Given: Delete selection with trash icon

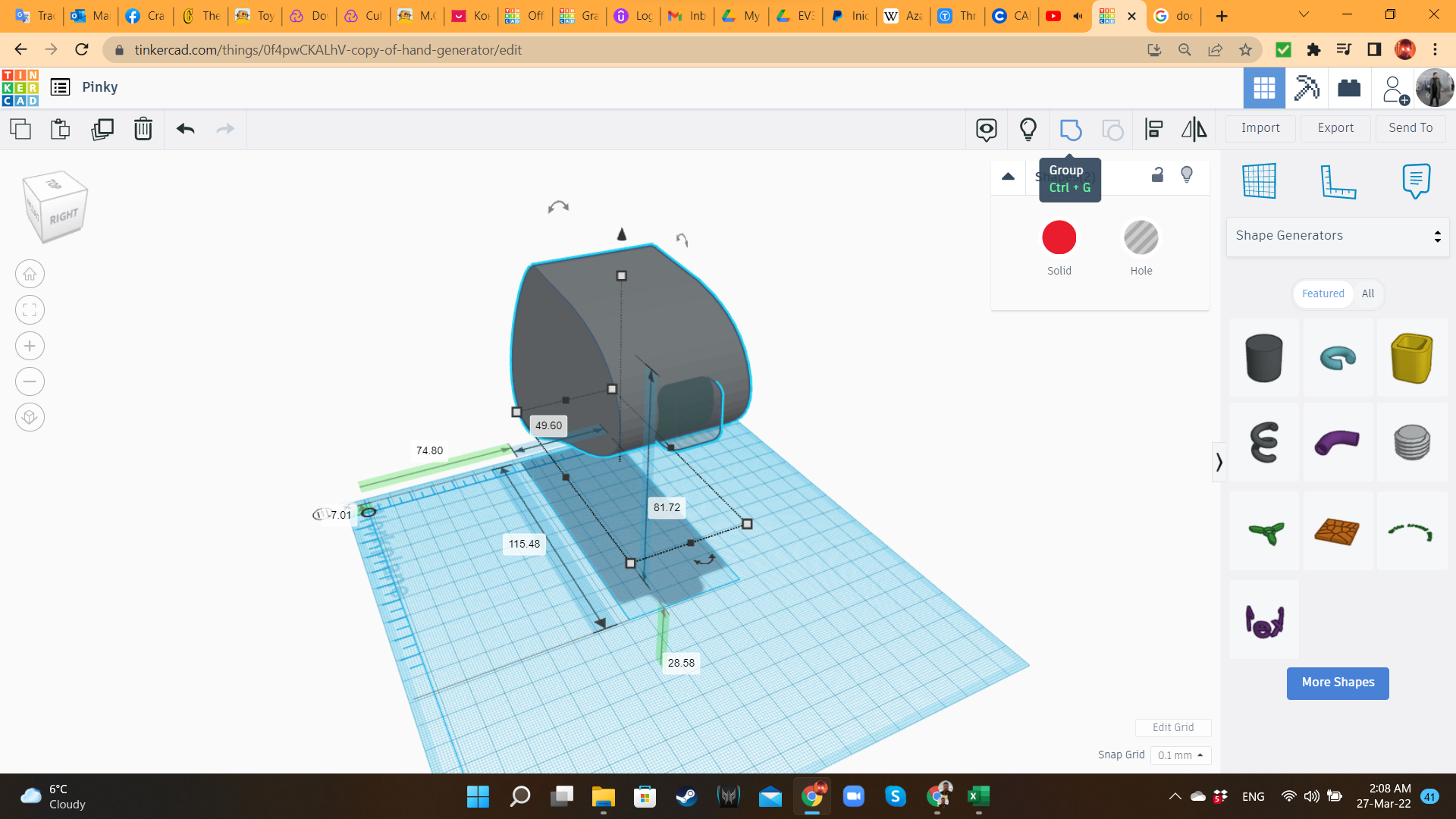Looking at the screenshot, I should 143,129.
